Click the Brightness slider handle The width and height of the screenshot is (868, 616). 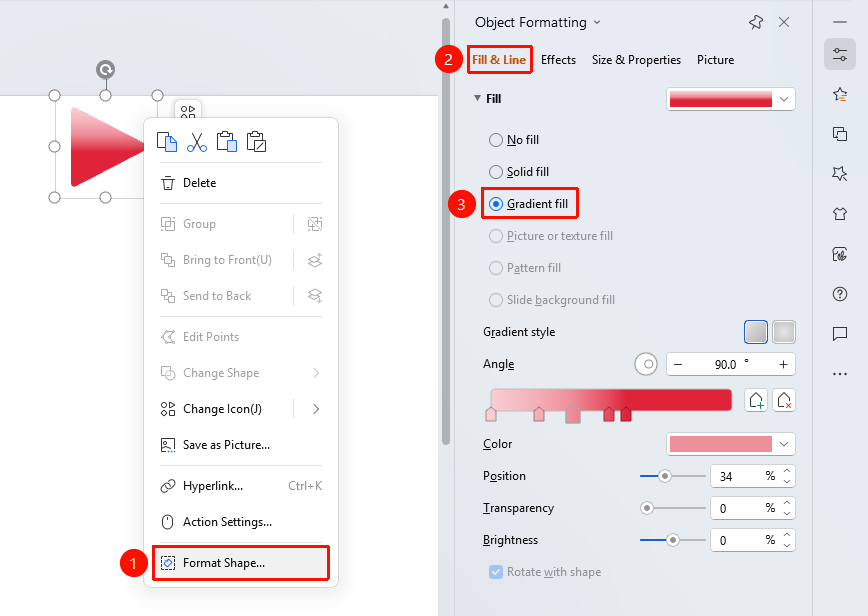[x=673, y=540]
